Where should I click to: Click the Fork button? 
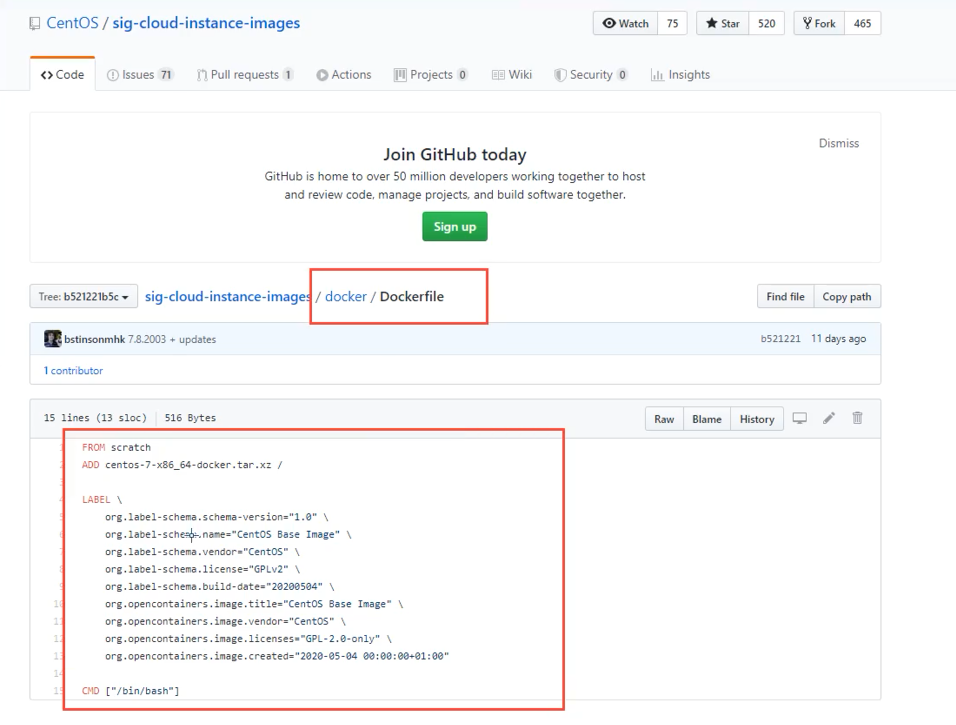(x=819, y=23)
